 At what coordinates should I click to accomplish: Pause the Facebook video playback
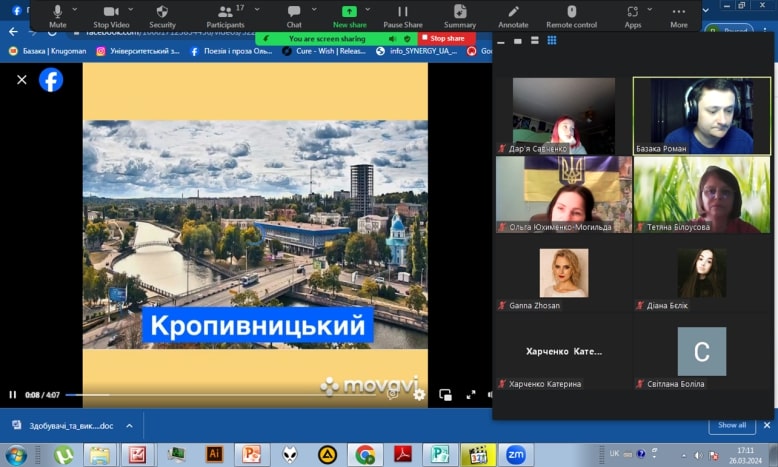point(13,394)
